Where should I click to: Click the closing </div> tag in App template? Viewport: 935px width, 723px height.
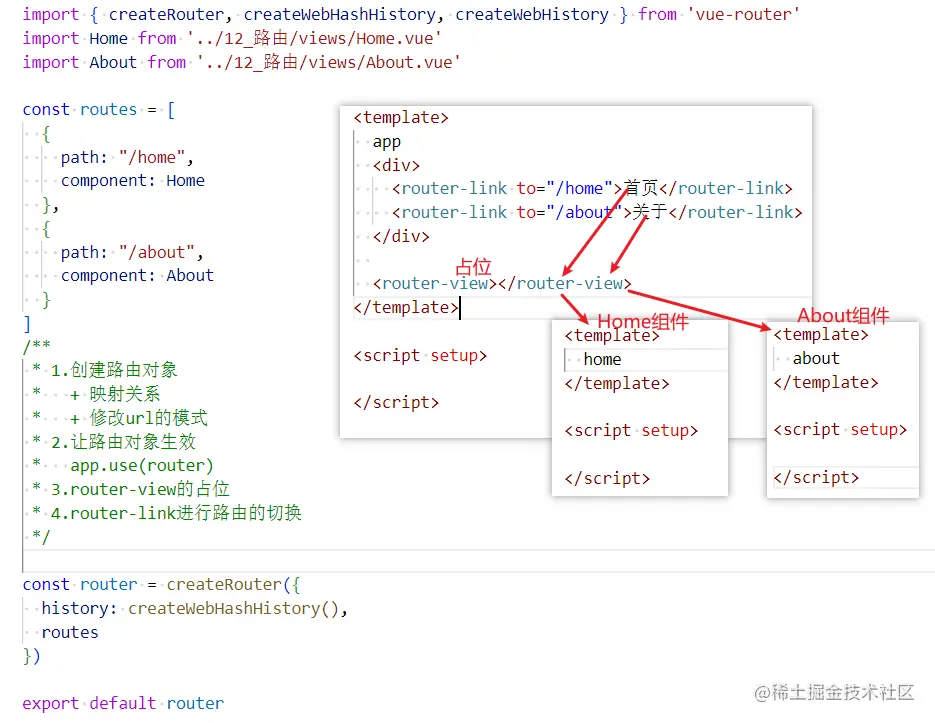[x=401, y=236]
